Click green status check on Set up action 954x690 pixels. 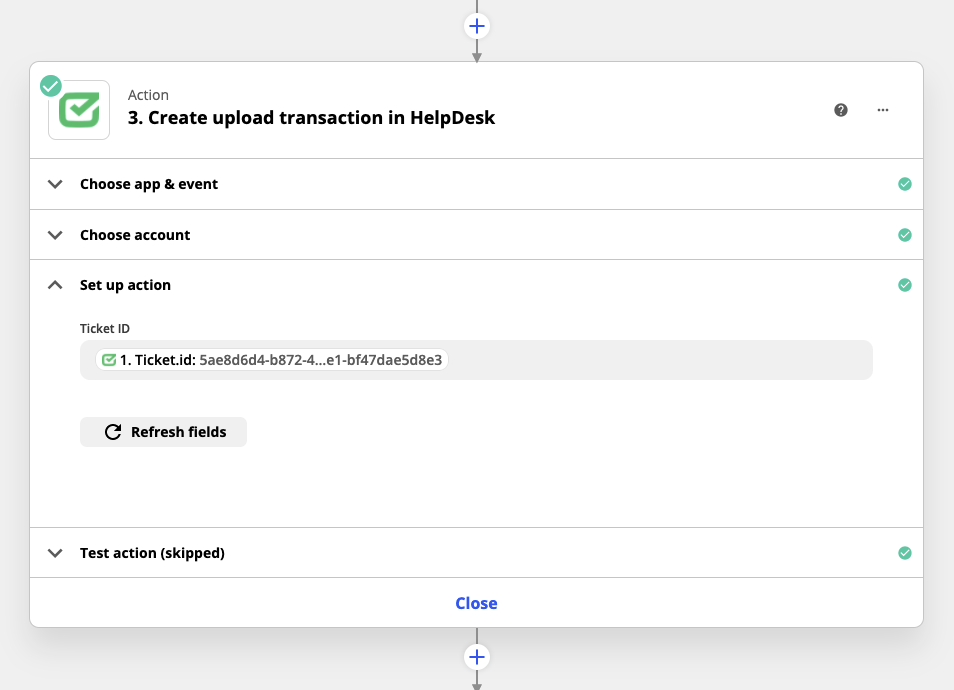coord(904,285)
